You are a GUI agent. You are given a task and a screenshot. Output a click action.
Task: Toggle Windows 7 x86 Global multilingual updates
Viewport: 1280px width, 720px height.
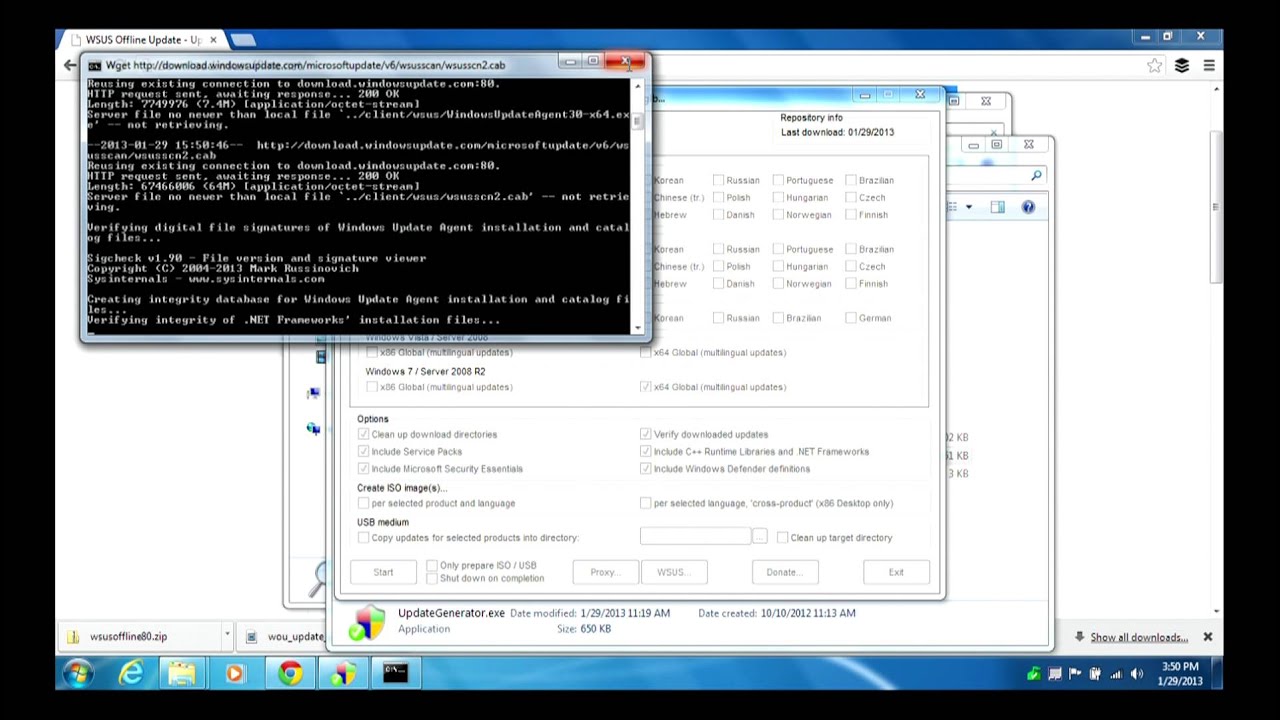(372, 387)
